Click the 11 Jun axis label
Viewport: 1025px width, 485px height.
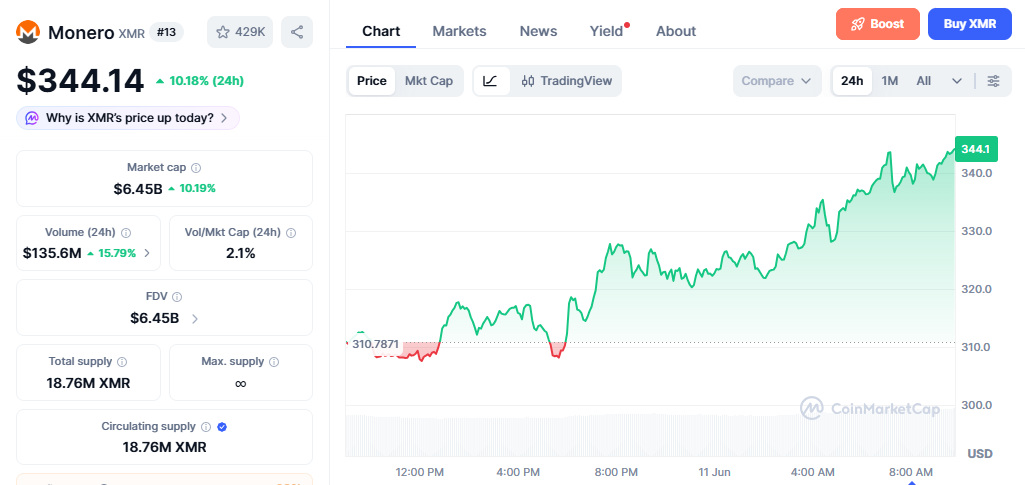[x=714, y=472]
